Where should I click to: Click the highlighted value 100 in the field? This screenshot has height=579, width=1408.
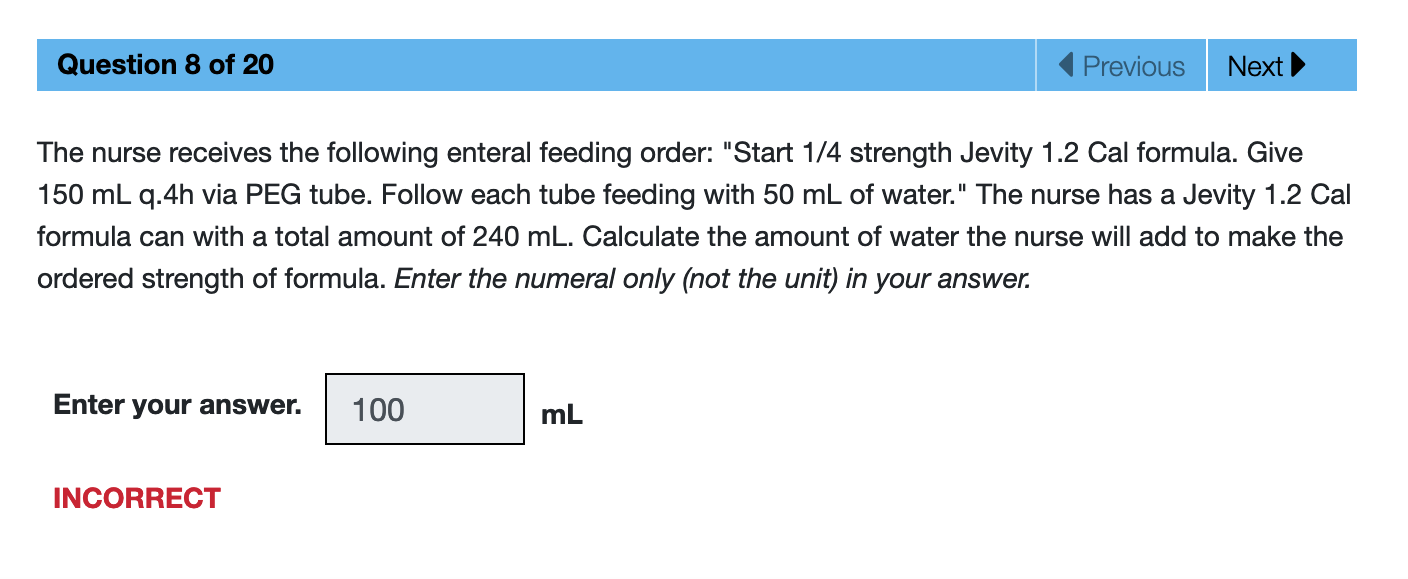(x=377, y=409)
